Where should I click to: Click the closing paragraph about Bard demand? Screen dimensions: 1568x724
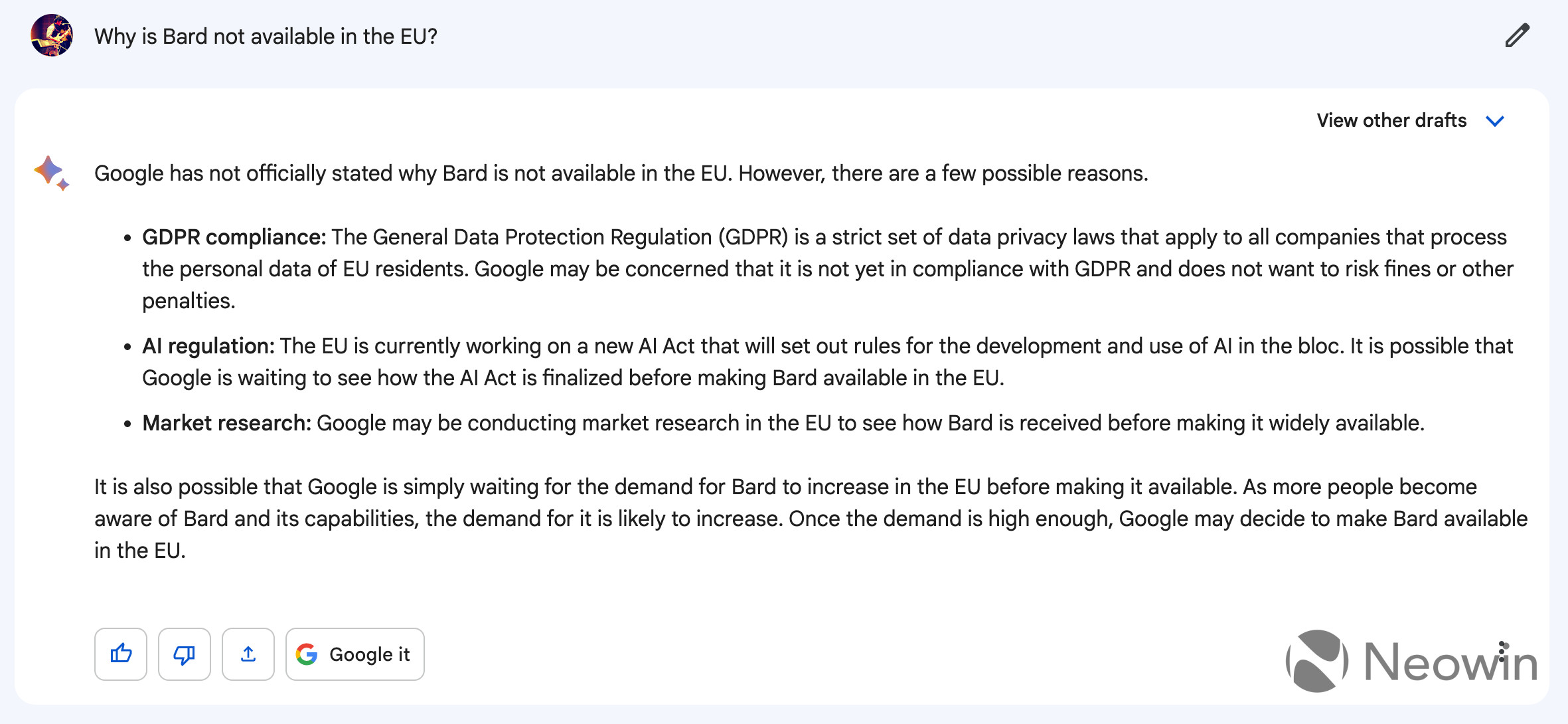[x=811, y=519]
